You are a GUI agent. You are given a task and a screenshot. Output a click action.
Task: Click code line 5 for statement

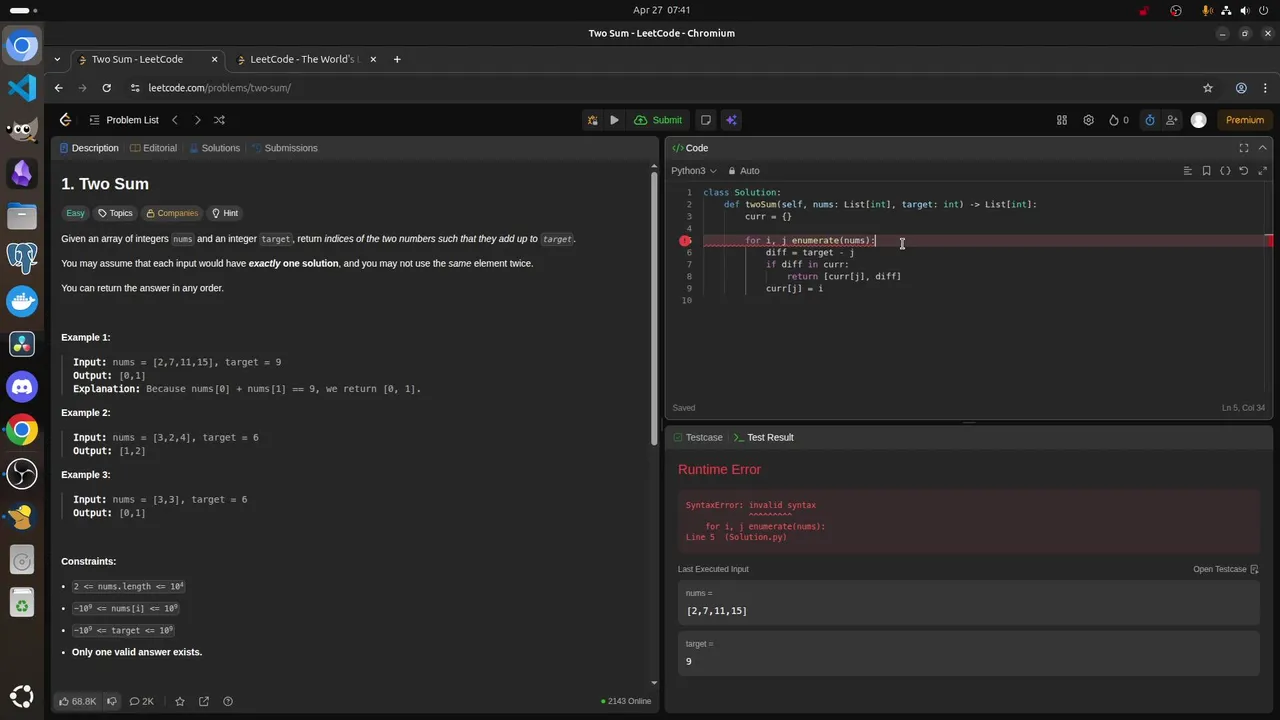[810, 241]
